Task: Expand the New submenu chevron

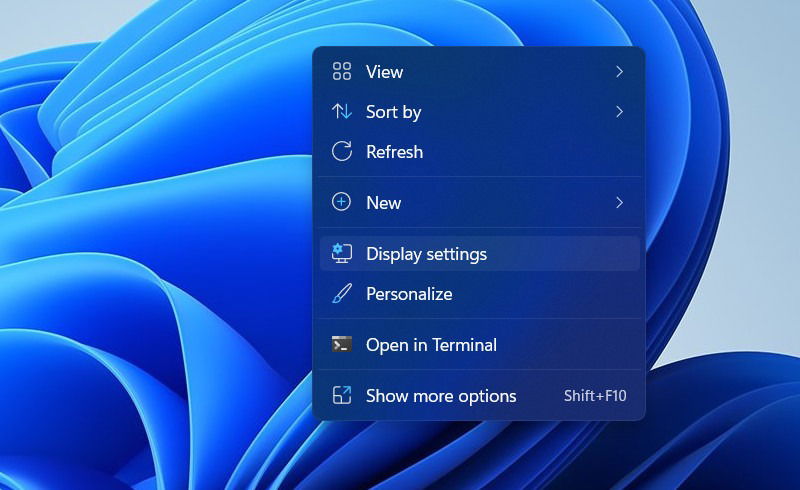Action: (619, 203)
